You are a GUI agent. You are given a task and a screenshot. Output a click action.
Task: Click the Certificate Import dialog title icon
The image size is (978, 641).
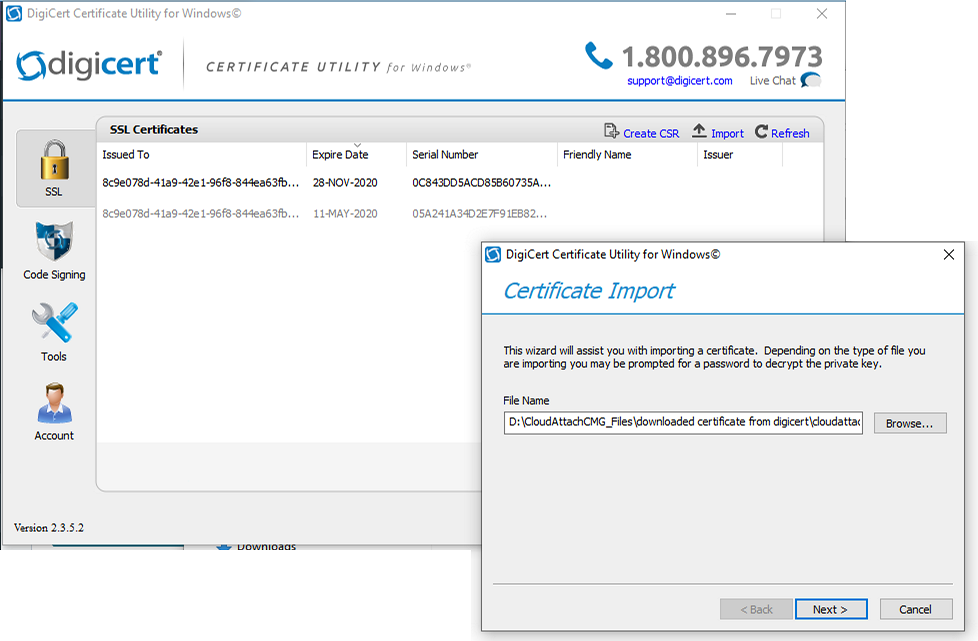(x=493, y=254)
